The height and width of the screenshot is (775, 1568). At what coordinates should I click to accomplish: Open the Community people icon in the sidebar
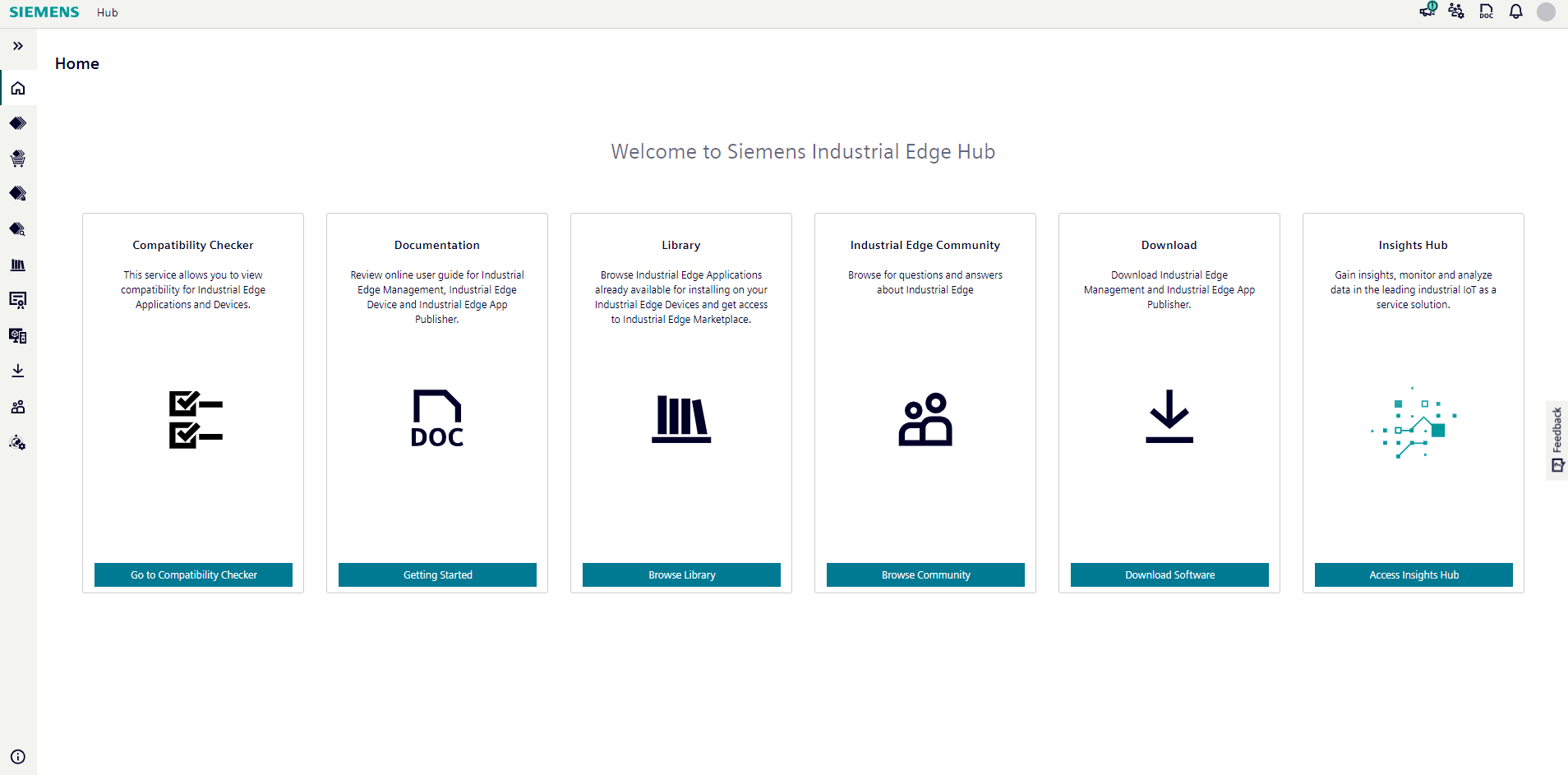[x=18, y=407]
